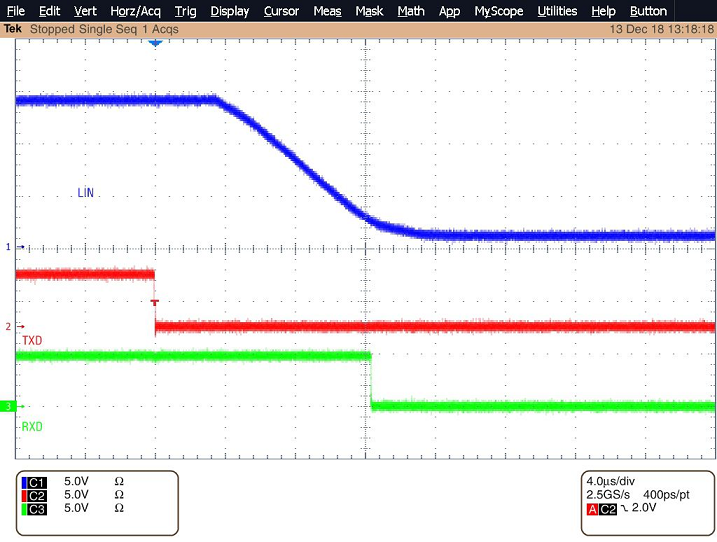
Task: Click the Stopped Single Seq status text
Action: point(83,30)
